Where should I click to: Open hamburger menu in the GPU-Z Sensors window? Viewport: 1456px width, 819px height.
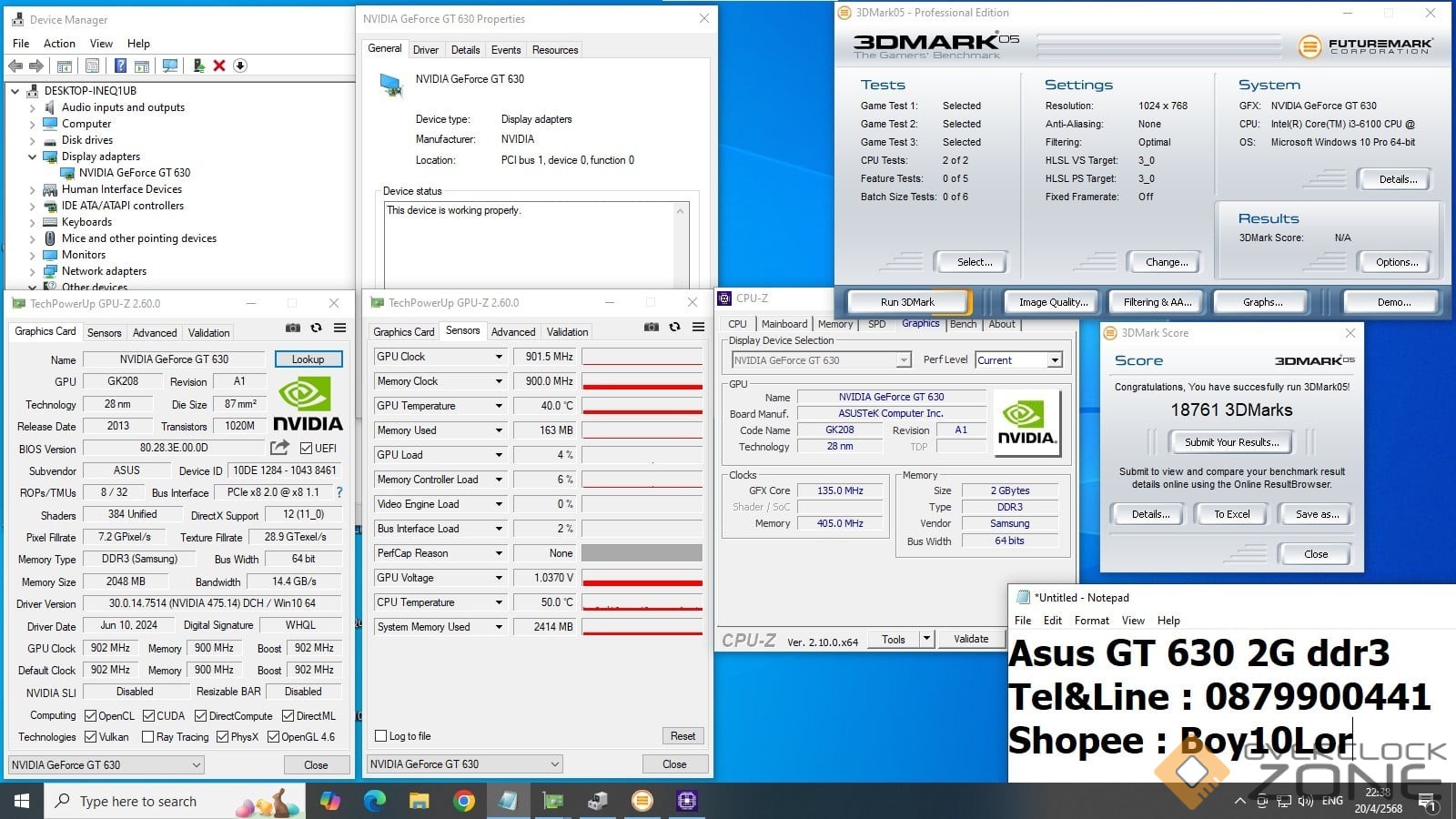point(698,327)
